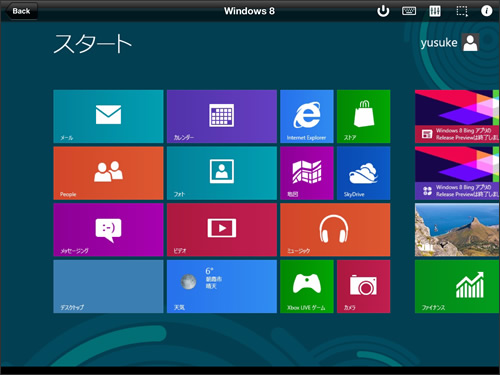Click the Windows 8 title text
Image resolution: width=500 pixels, height=375 pixels.
249,11
